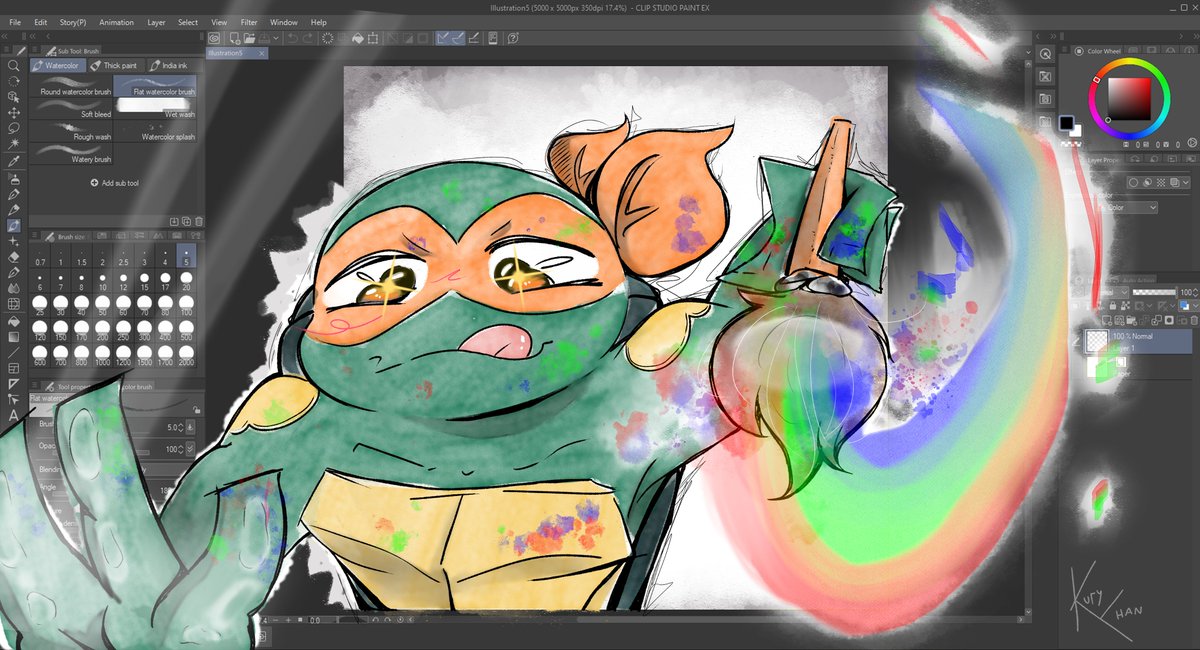
Task: Select the Operation (object cube) tool
Action: pos(14,97)
